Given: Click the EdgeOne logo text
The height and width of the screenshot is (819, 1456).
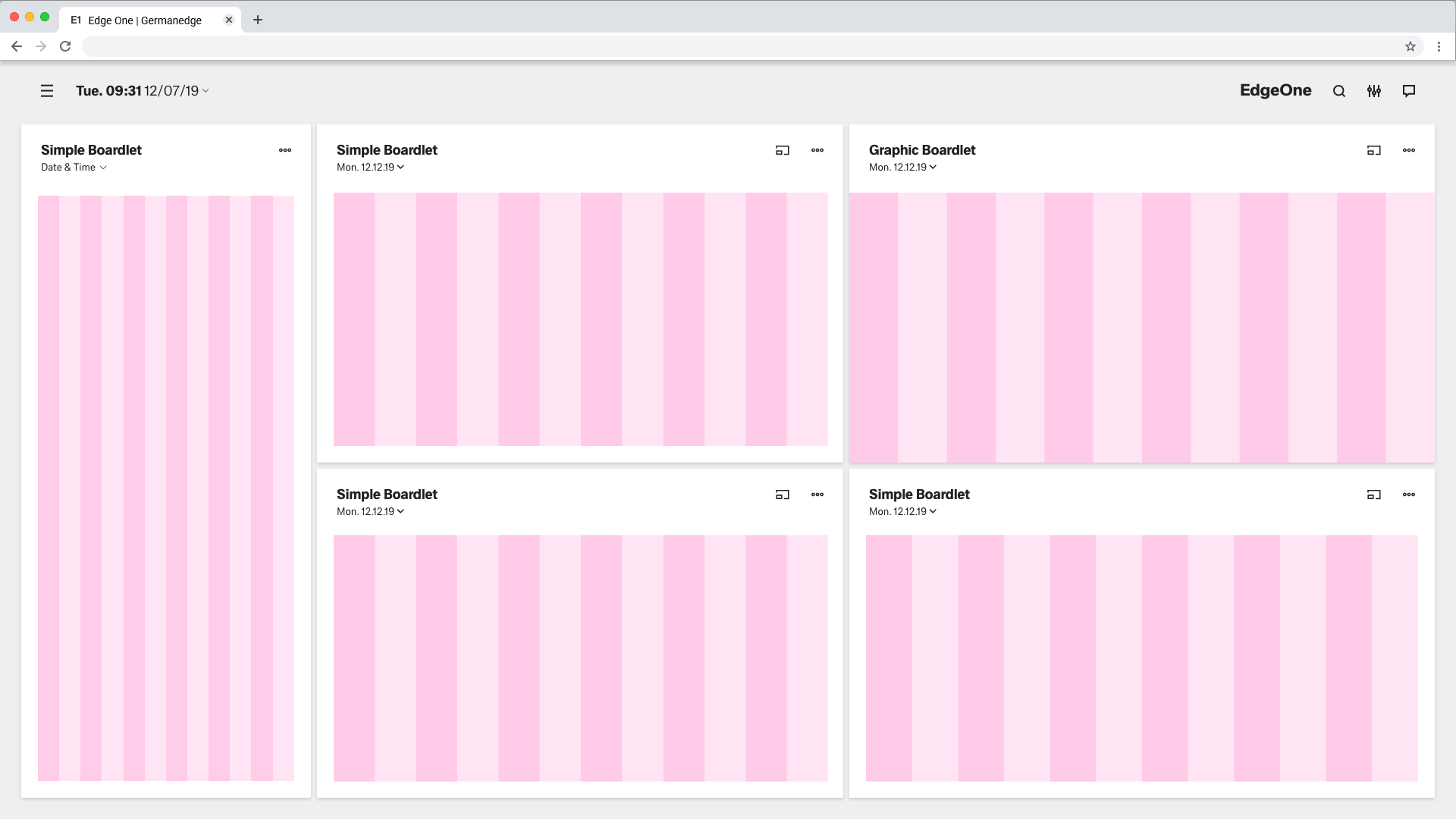Looking at the screenshot, I should [1276, 90].
